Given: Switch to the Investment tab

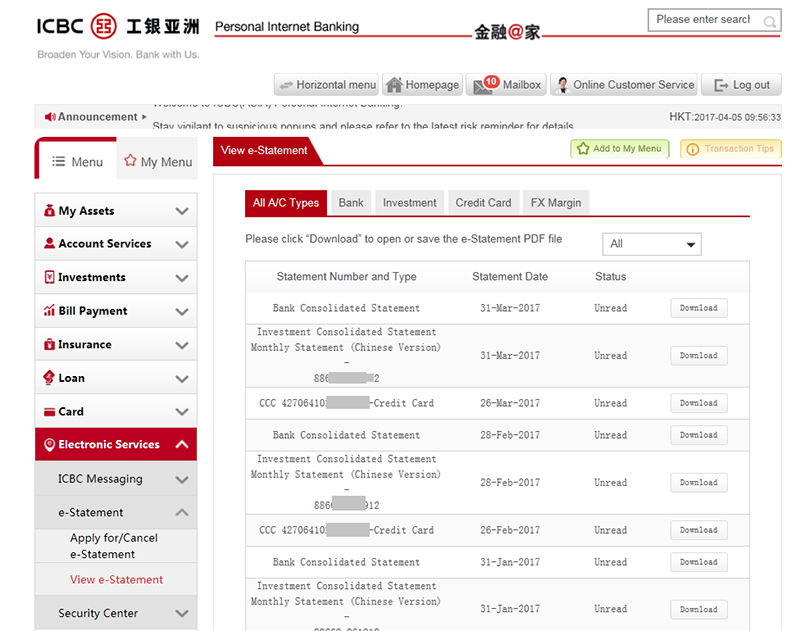Looking at the screenshot, I should point(410,203).
